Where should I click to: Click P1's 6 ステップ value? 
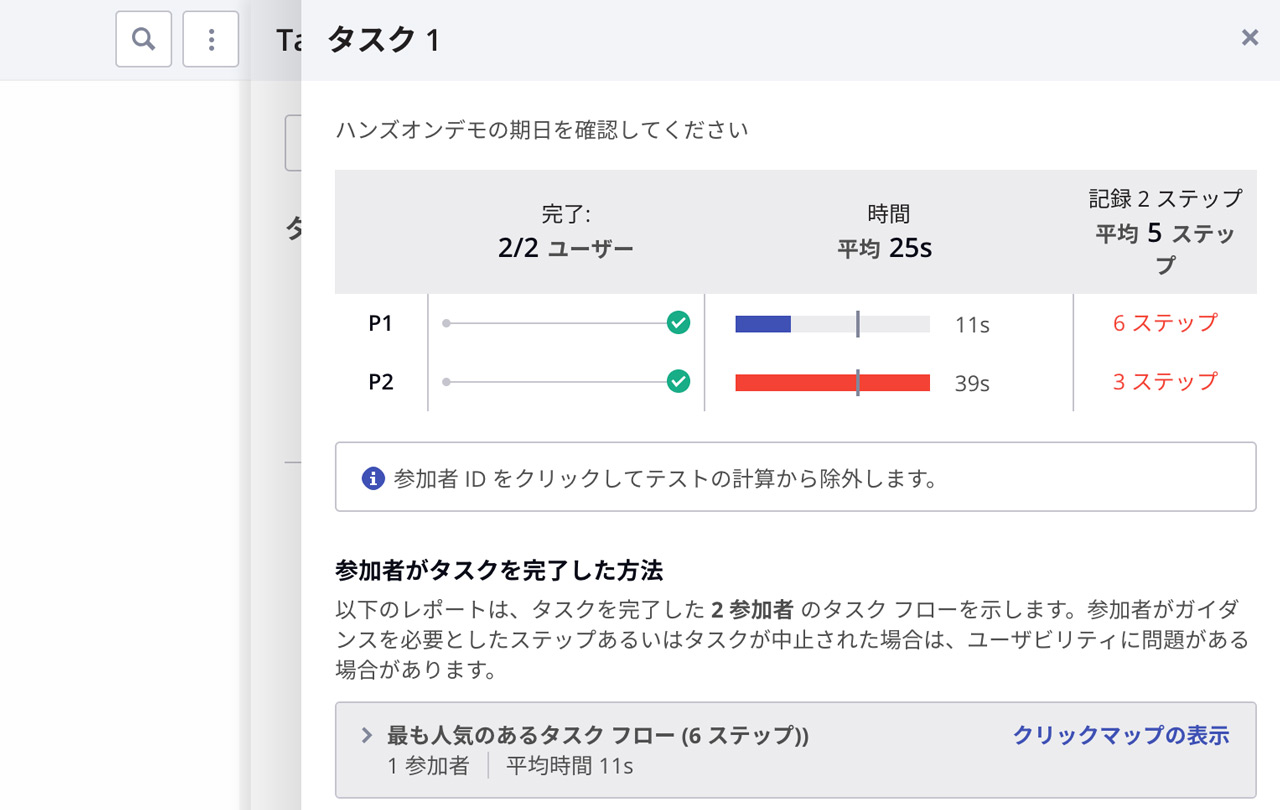[x=1165, y=323]
